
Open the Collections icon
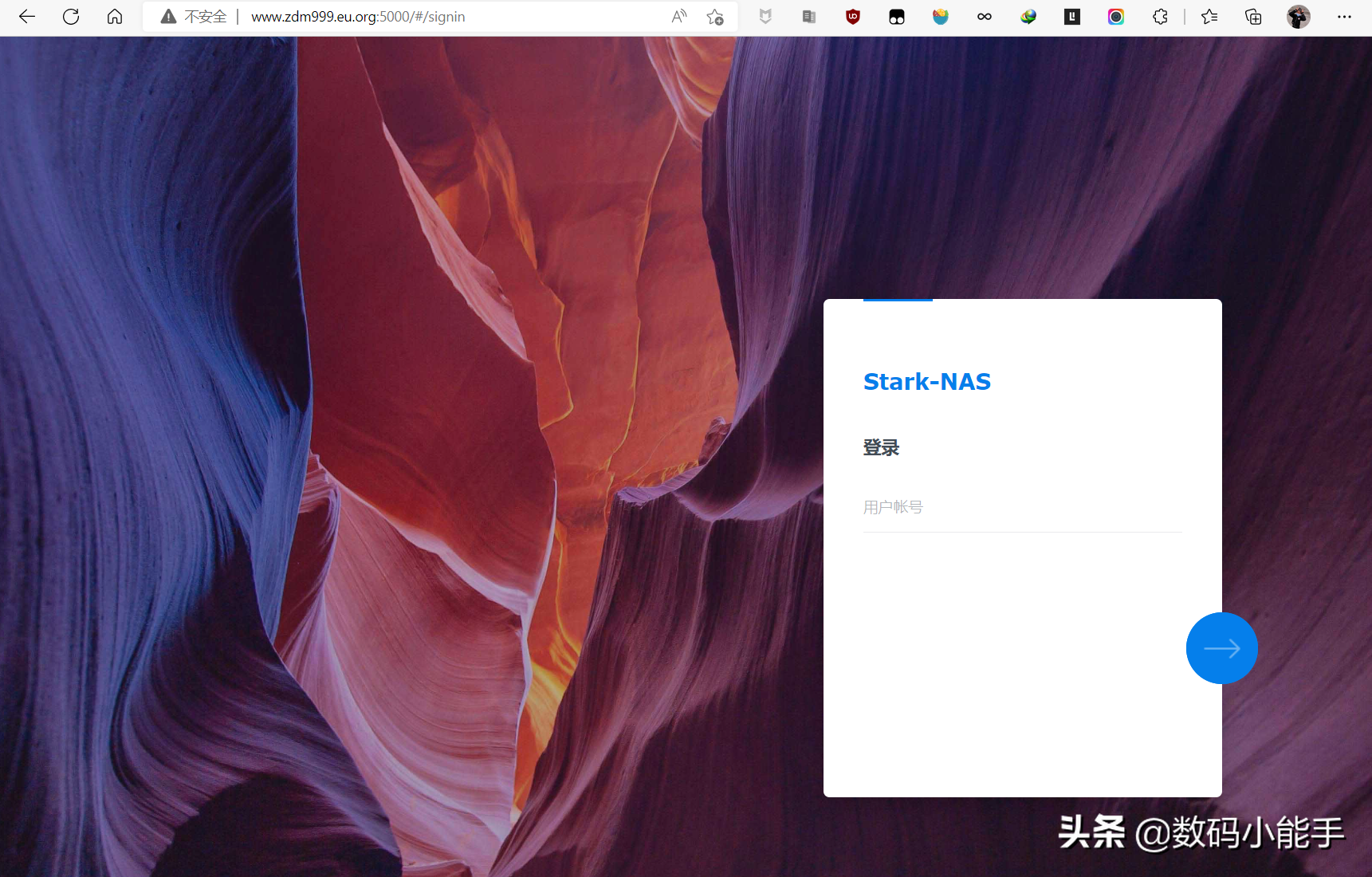pyautogui.click(x=1253, y=17)
